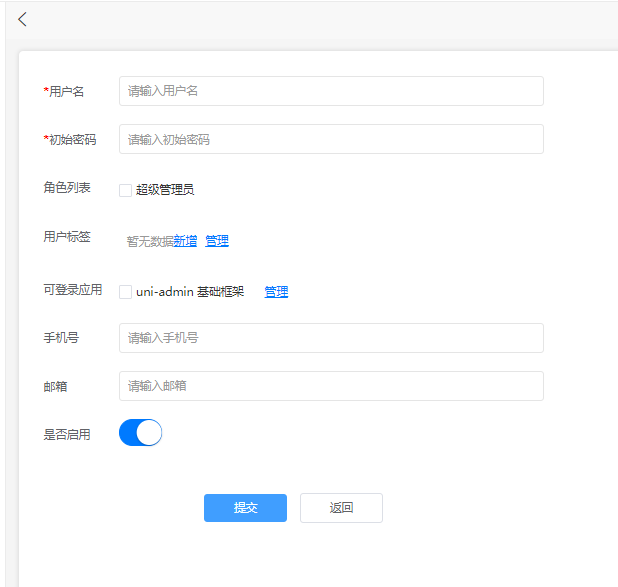Open 管理 link next to 用户标签
Screen dimensions: 618x587
pyautogui.click(x=217, y=241)
